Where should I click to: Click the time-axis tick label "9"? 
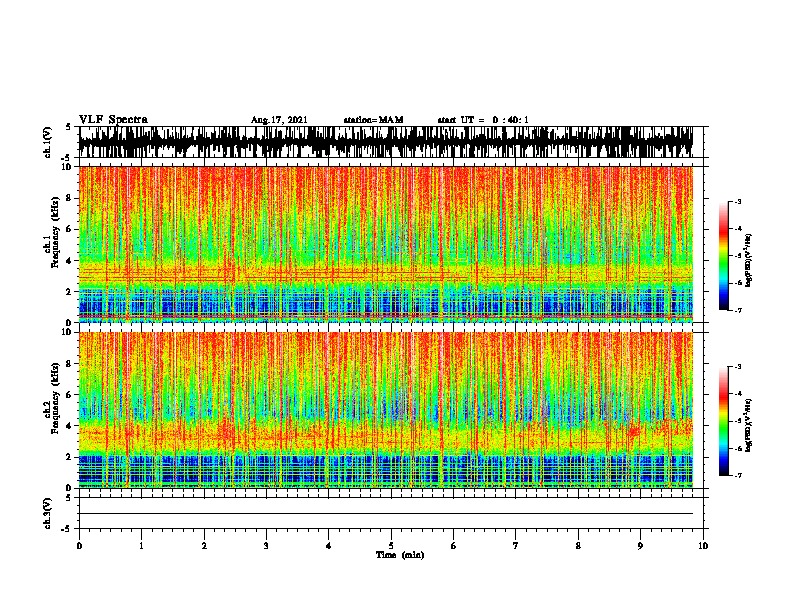coord(640,546)
